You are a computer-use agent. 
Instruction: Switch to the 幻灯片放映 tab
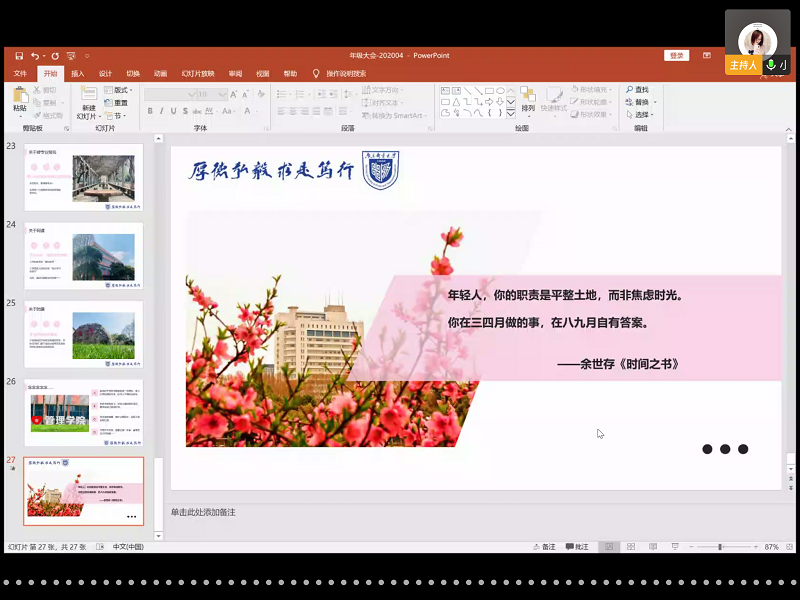pos(197,74)
